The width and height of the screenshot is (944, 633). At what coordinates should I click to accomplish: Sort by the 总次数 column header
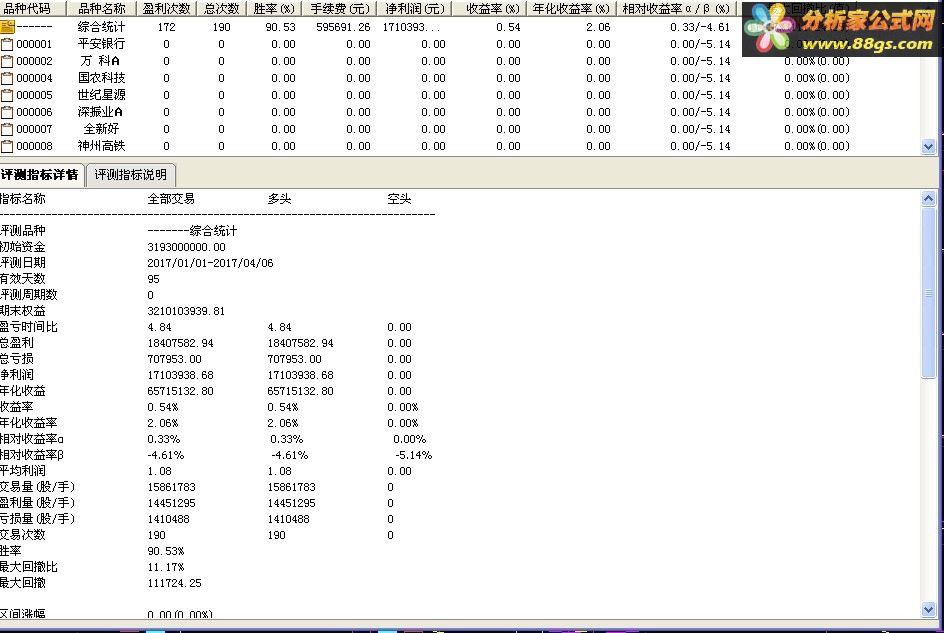coord(222,8)
